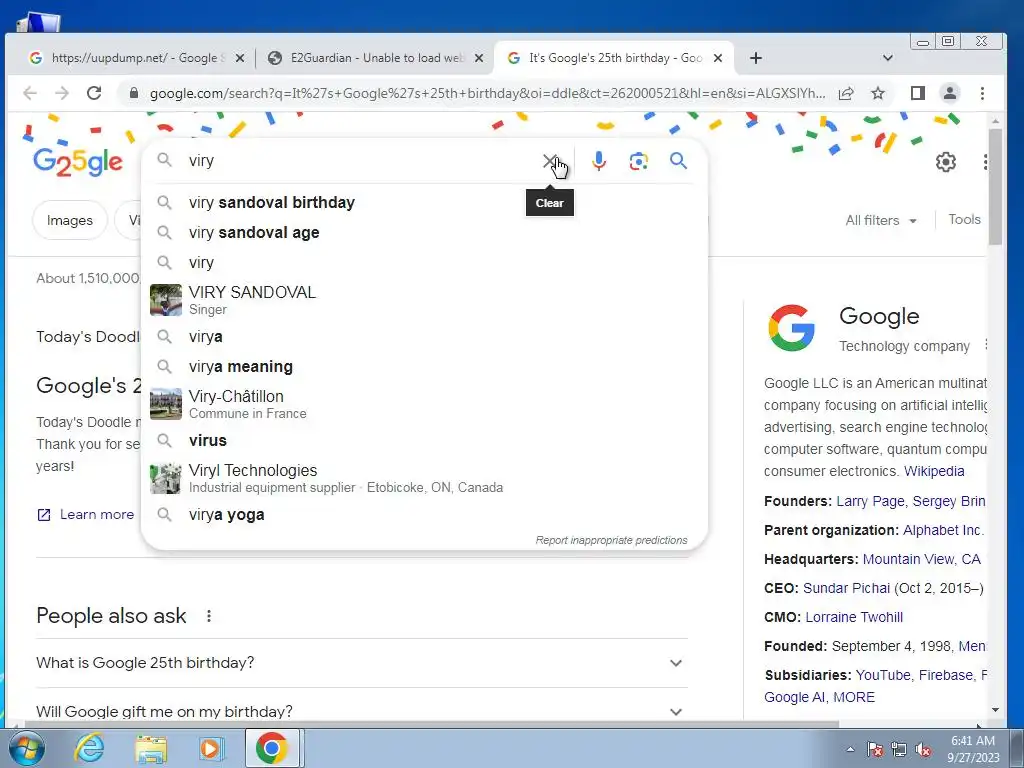Click the Google 25th birthday logo
The height and width of the screenshot is (768, 1024).
pos(78,161)
